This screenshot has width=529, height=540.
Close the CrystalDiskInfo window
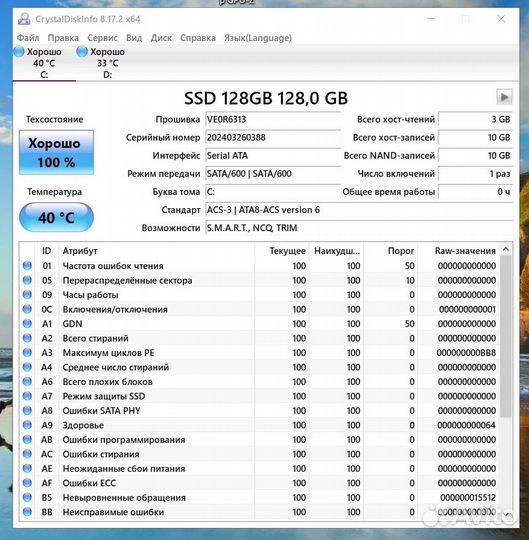click(x=501, y=19)
